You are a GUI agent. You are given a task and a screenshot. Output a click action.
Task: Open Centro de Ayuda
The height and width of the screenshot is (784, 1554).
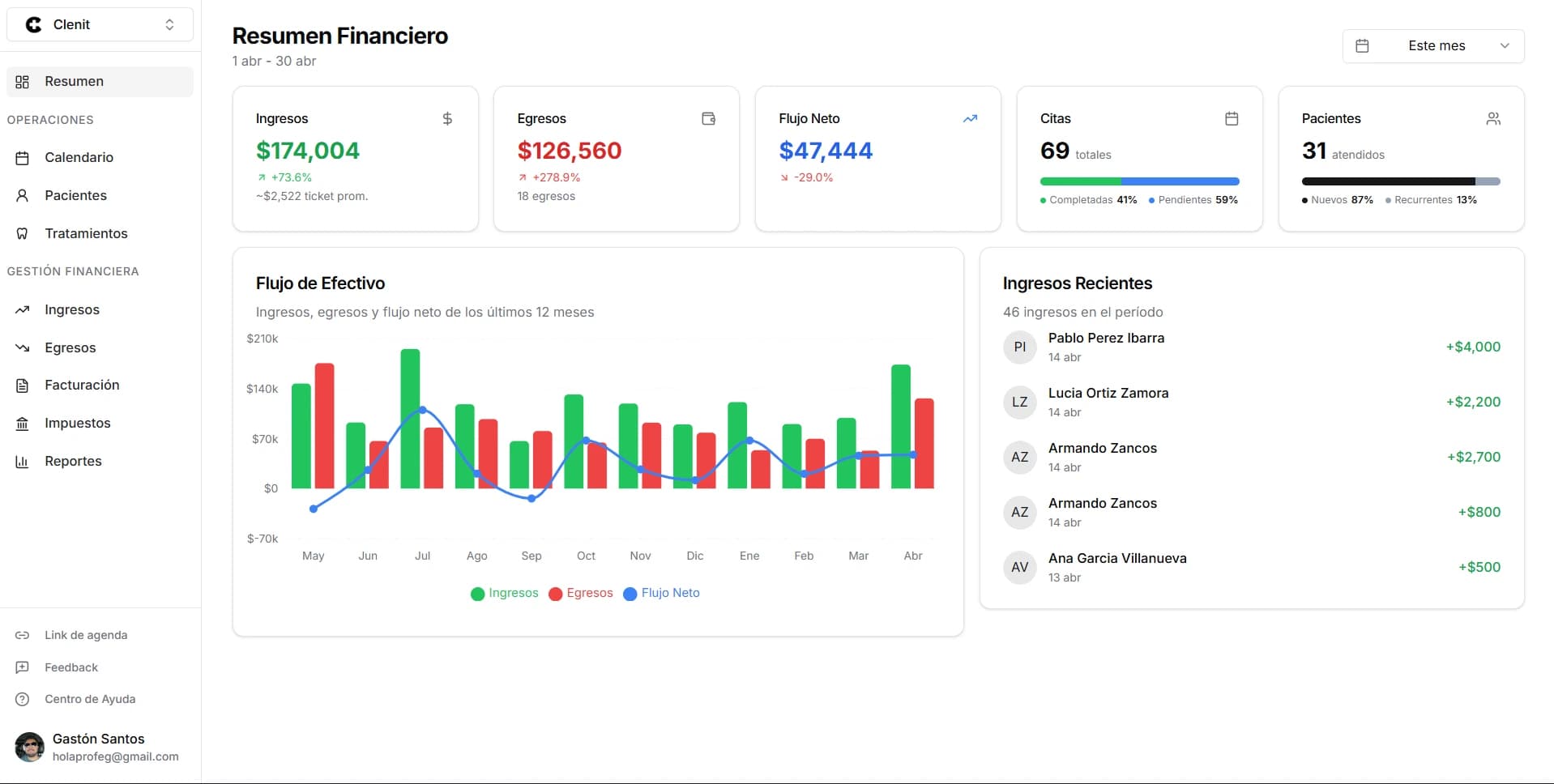pos(89,699)
